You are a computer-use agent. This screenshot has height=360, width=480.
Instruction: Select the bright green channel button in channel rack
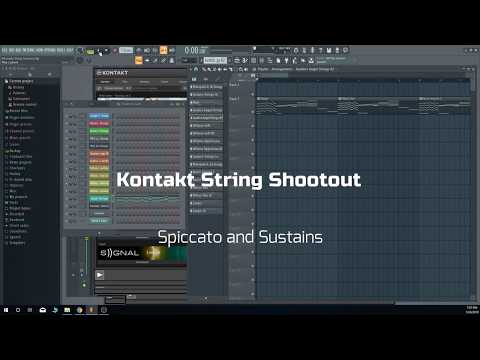pyautogui.click(x=99, y=131)
